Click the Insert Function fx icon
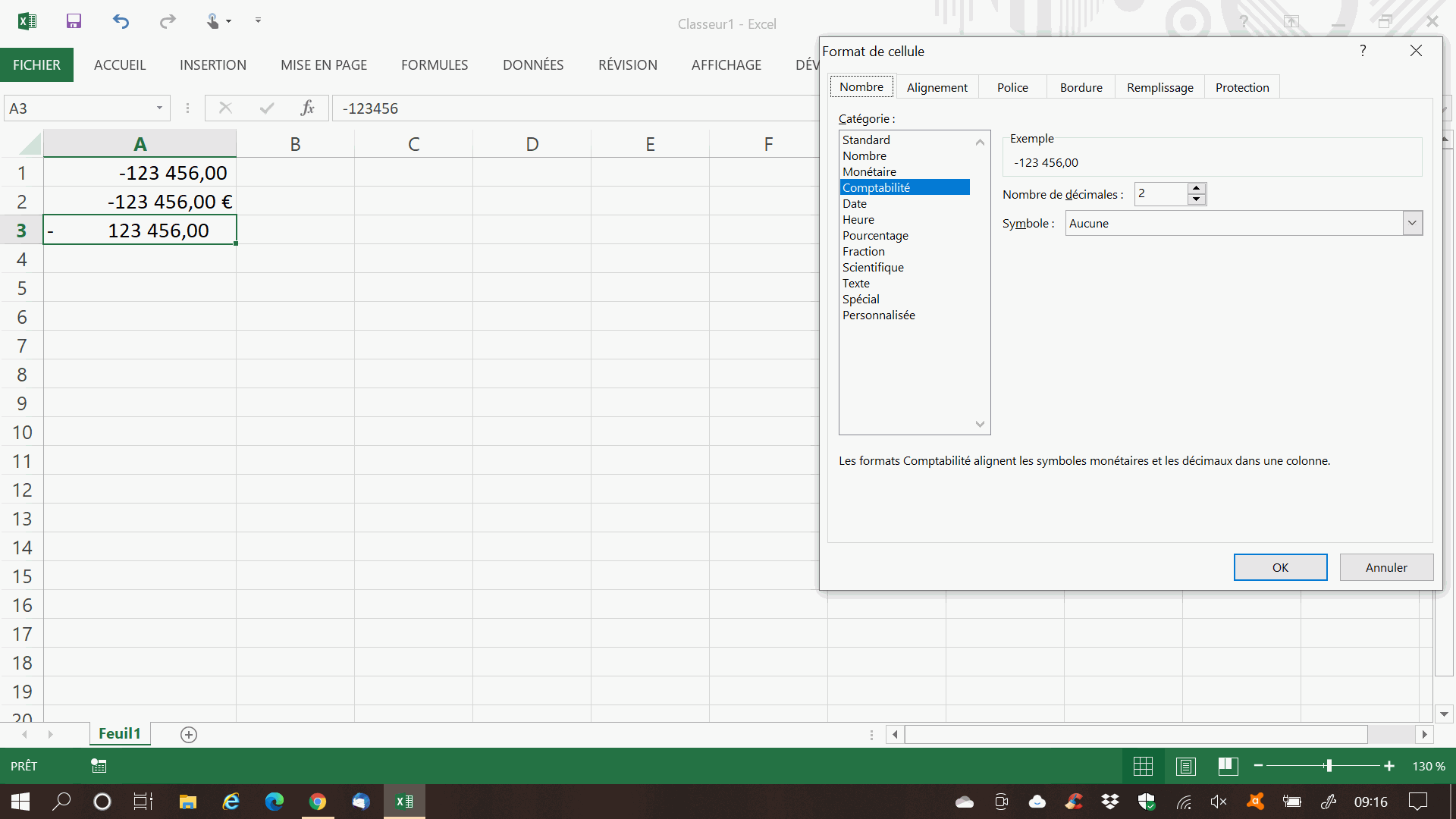 [x=307, y=108]
